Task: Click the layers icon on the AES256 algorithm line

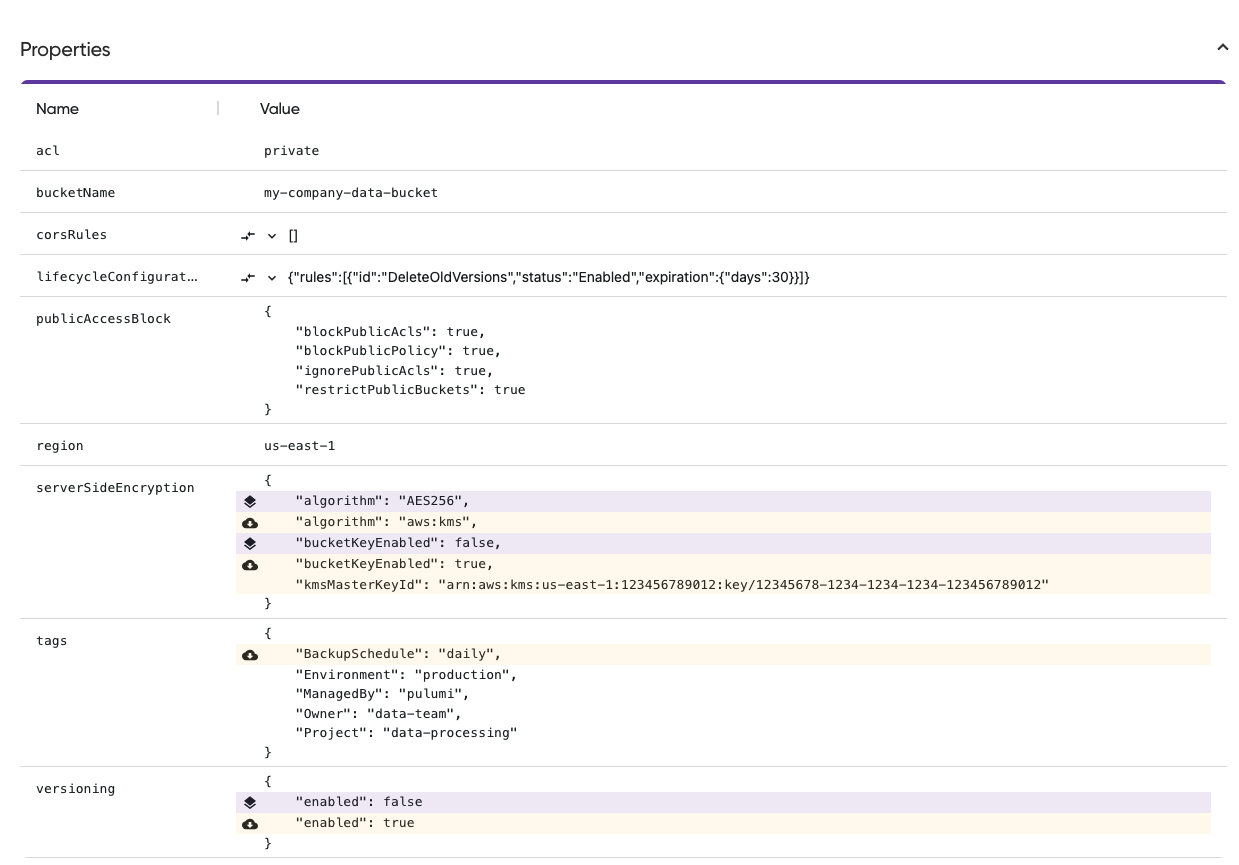Action: (250, 501)
